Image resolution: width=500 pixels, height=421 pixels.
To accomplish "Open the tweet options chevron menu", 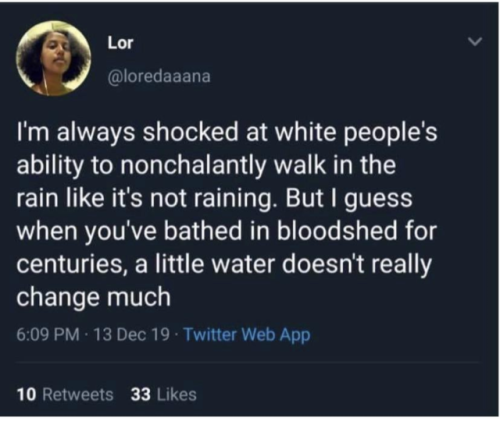I will click(475, 42).
